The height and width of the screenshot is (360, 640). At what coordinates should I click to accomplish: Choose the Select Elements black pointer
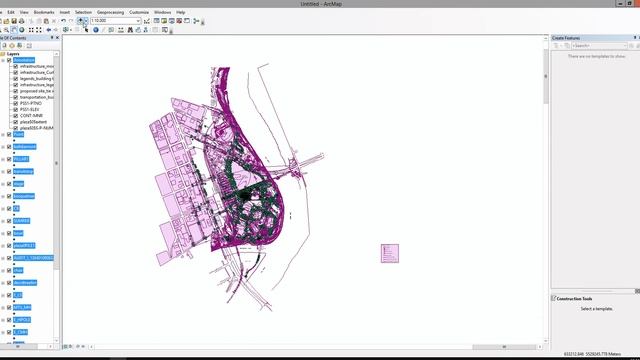click(x=86, y=30)
